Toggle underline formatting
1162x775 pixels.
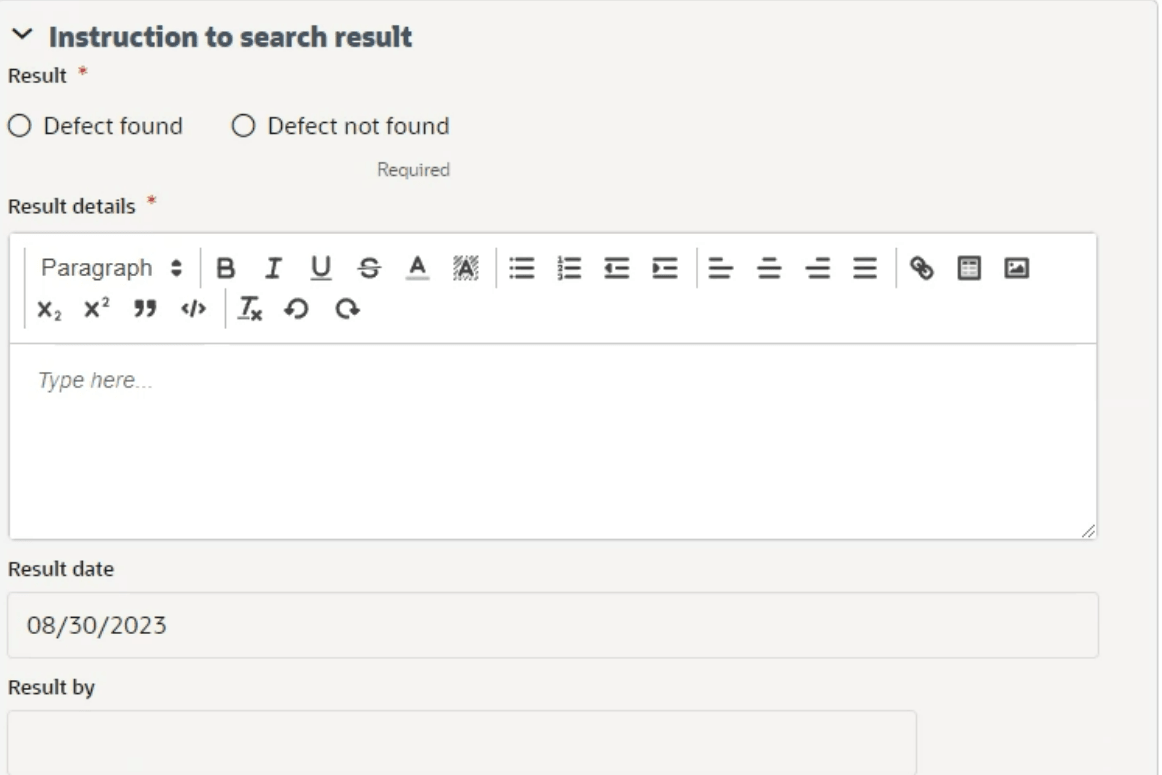pos(321,267)
